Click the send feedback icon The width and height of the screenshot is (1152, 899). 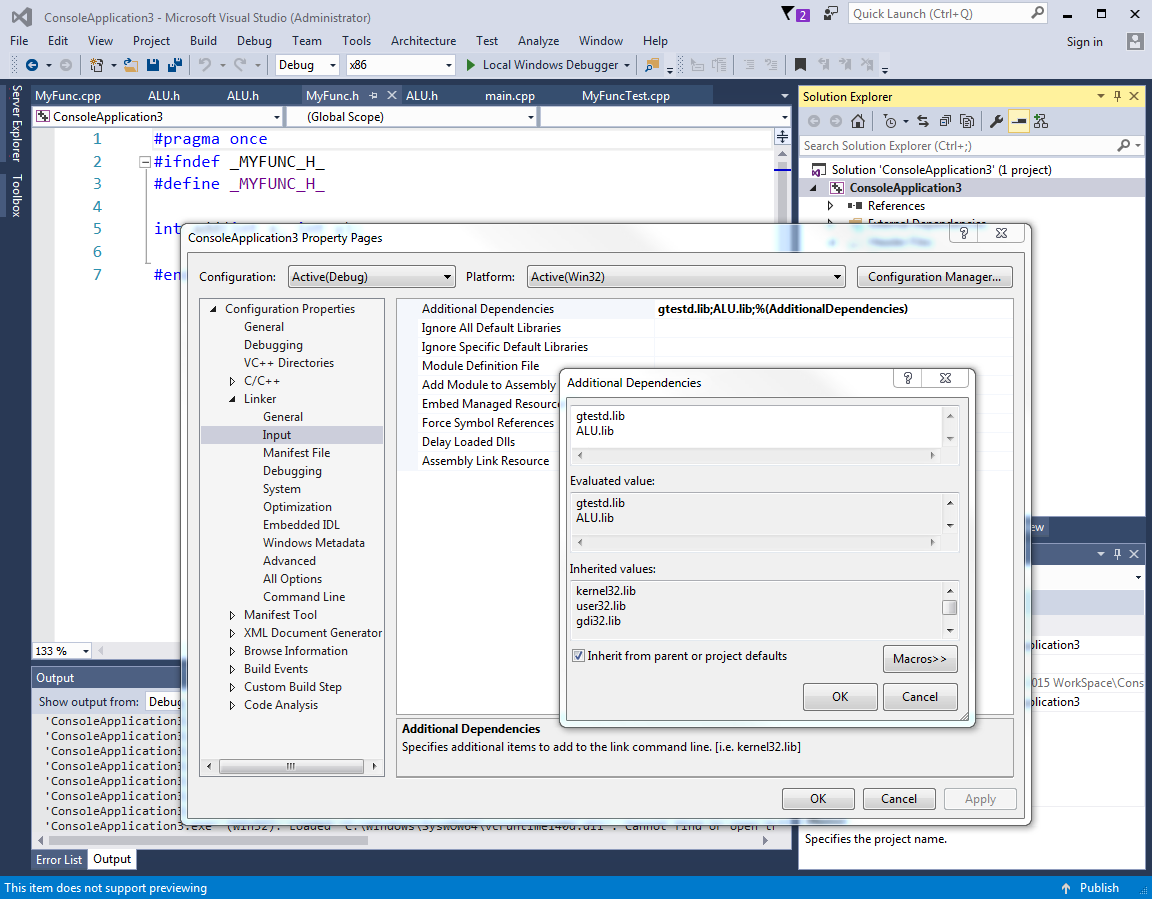[x=831, y=14]
